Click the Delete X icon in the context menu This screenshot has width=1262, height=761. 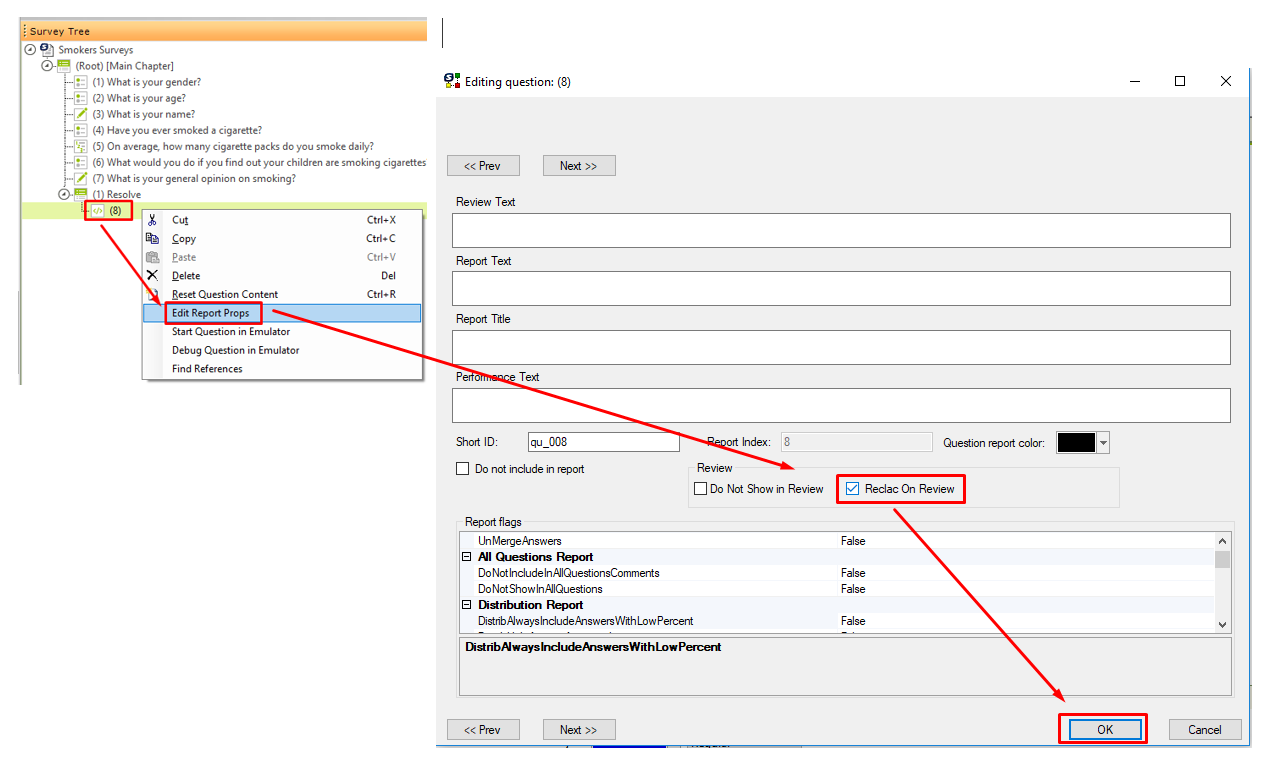pos(152,276)
